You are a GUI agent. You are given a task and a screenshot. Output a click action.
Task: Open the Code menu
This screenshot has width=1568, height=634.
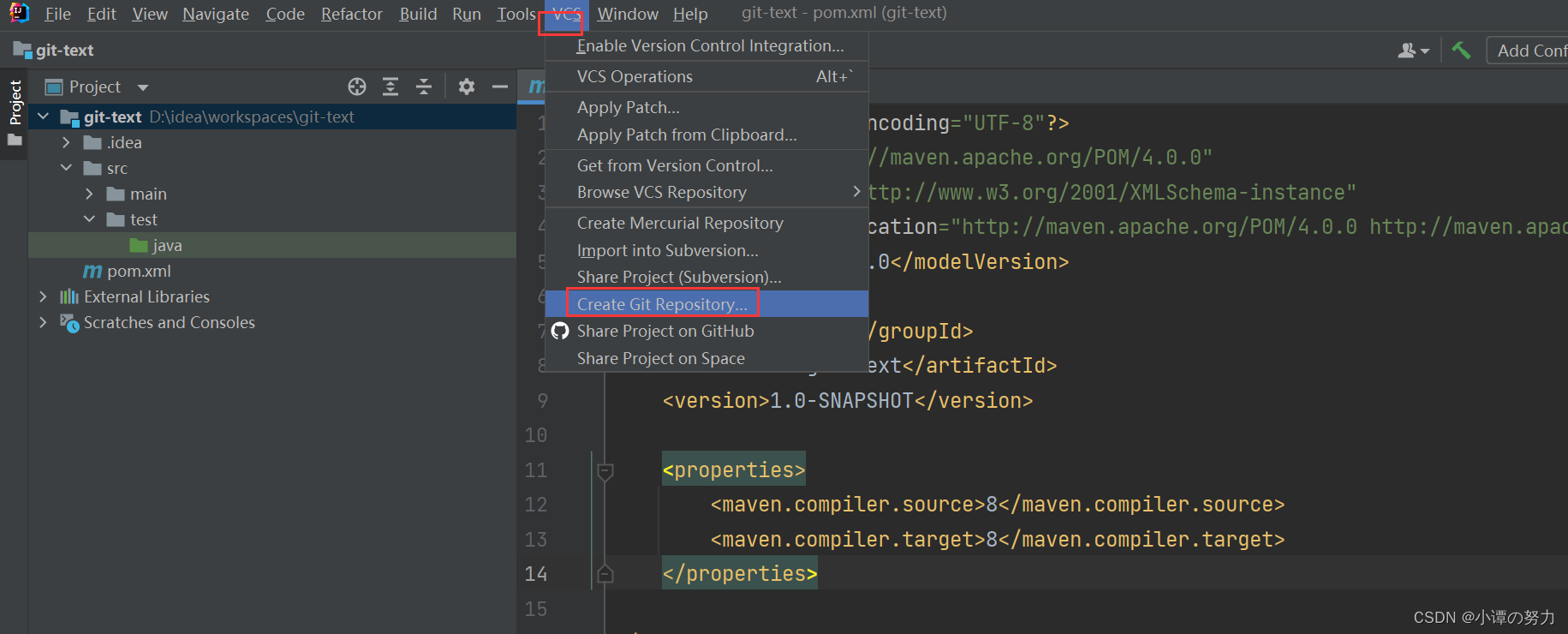point(285,14)
